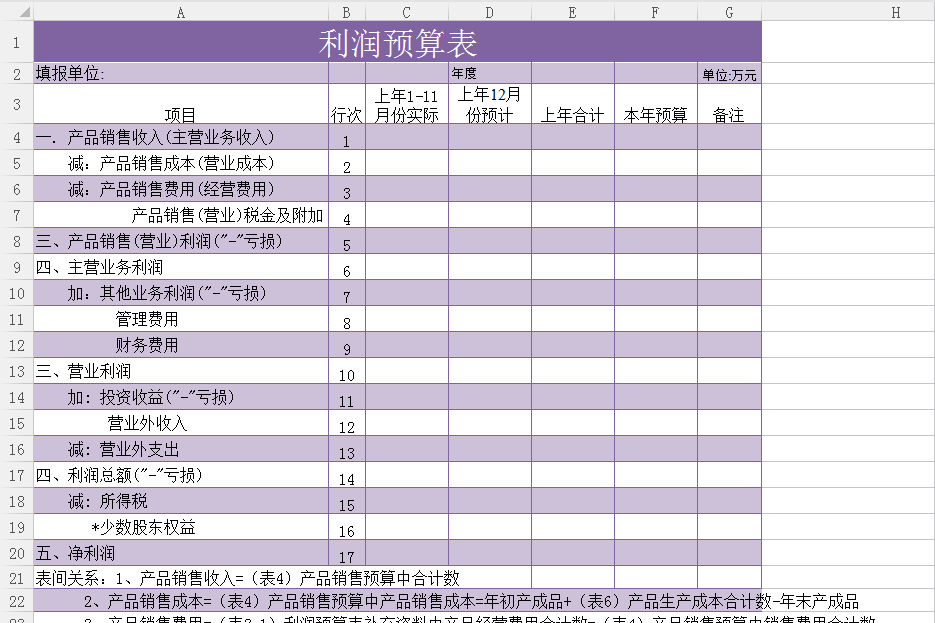The width and height of the screenshot is (935, 623).
Task: Select row 13 using its row header
Action: [16, 371]
